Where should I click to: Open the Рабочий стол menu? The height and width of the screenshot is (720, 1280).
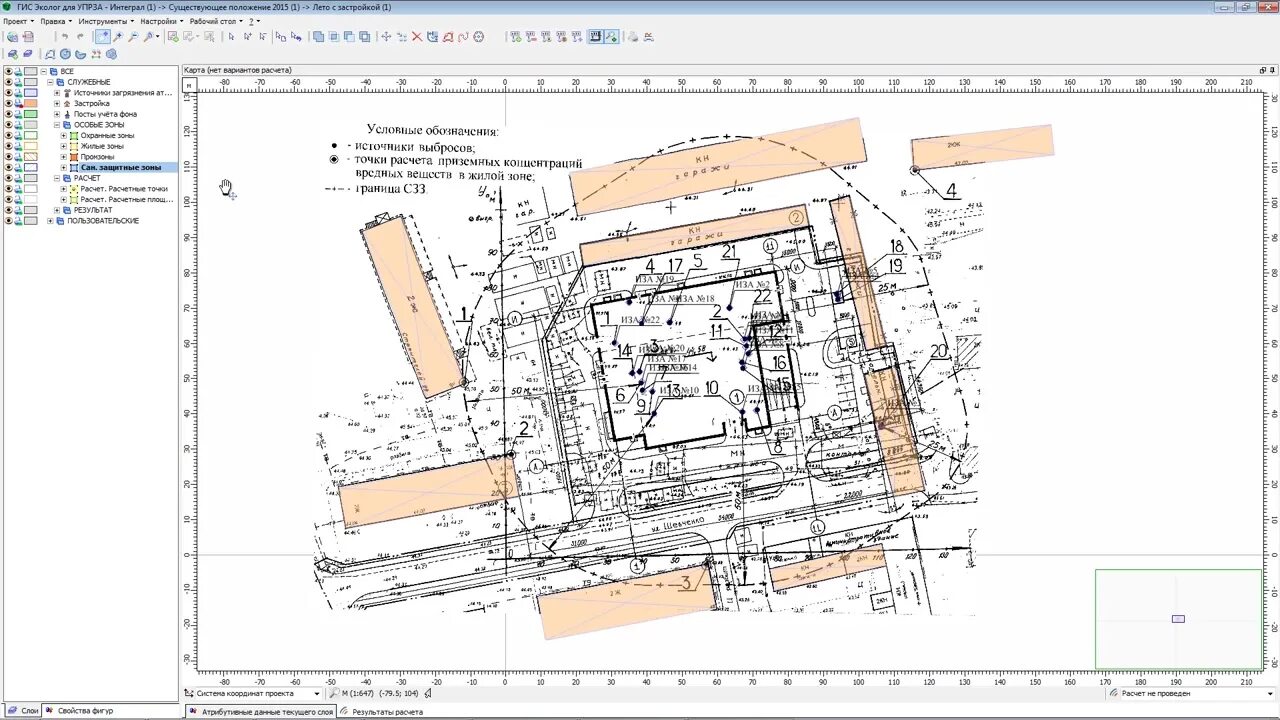[215, 21]
